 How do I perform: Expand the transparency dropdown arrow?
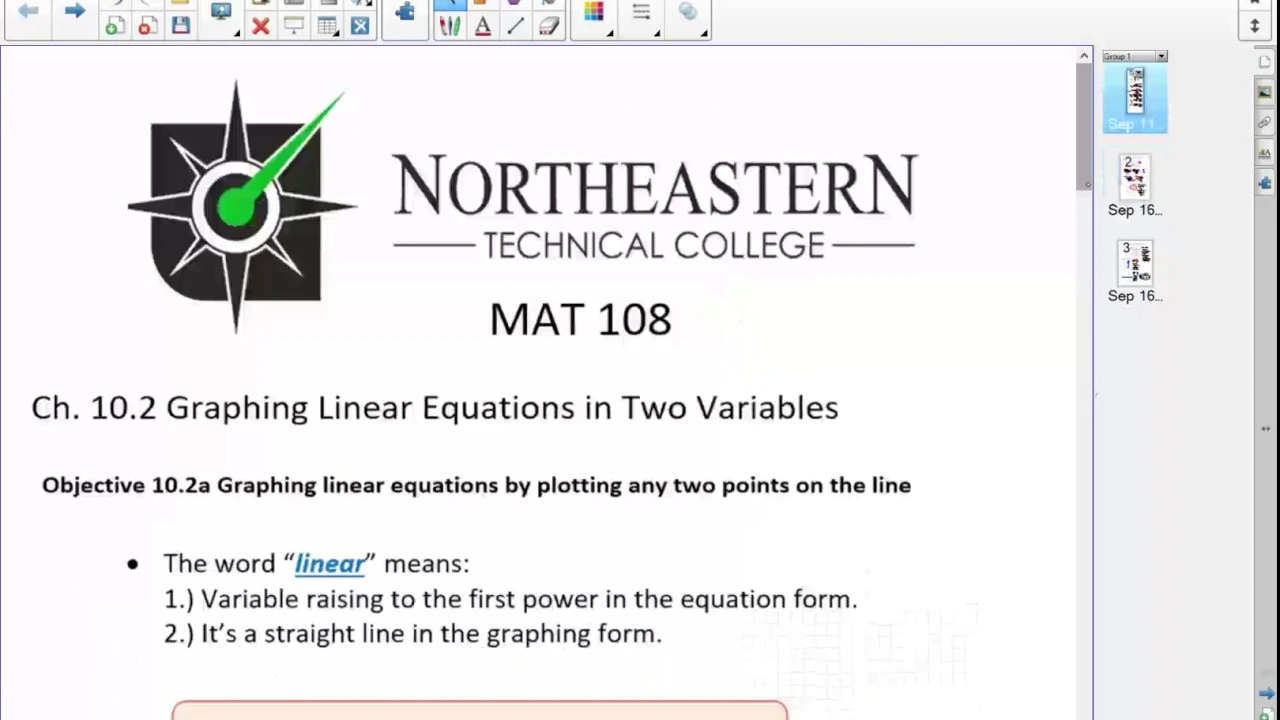[704, 33]
